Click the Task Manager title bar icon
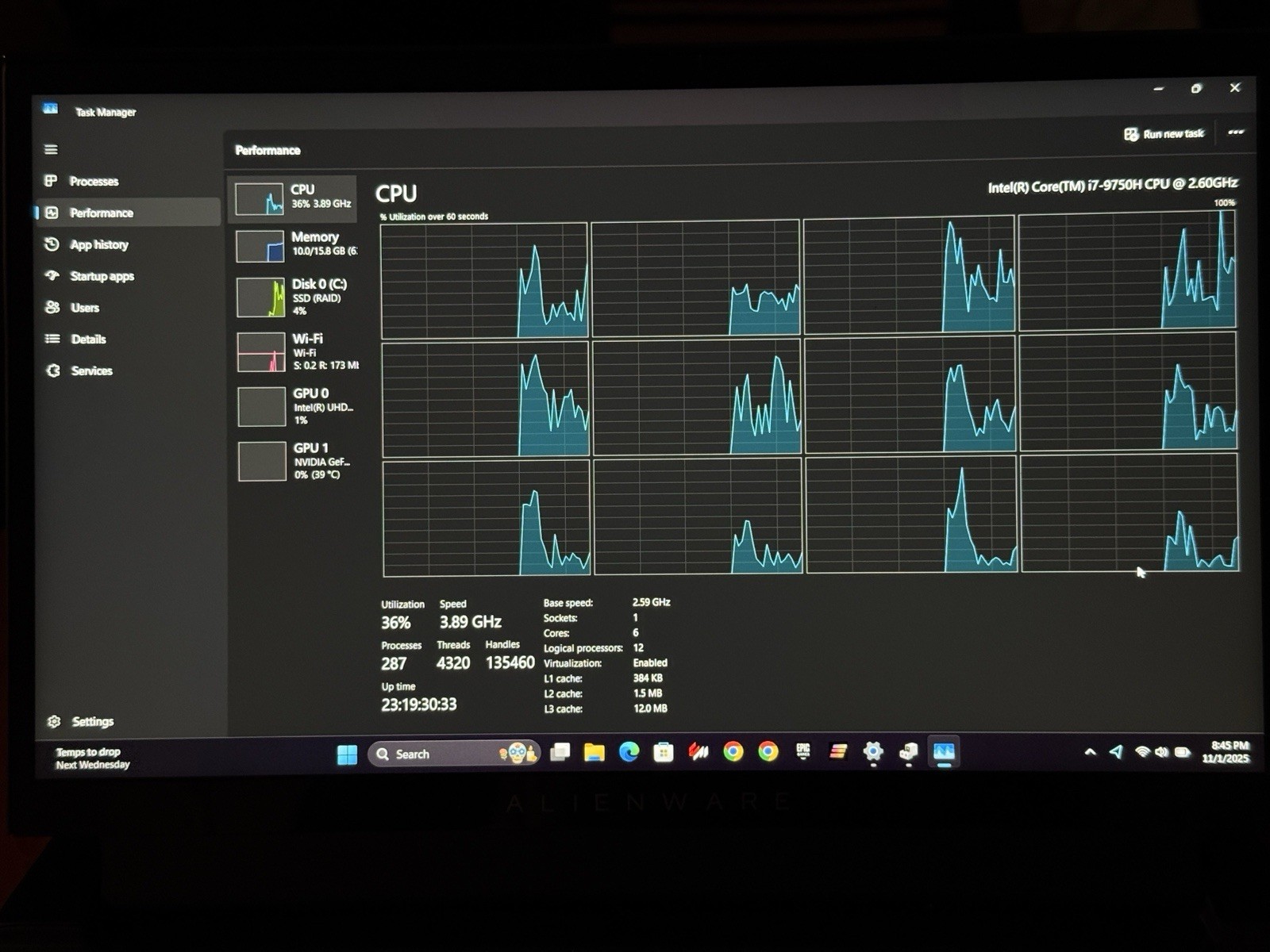This screenshot has width=1270, height=952. pyautogui.click(x=50, y=109)
